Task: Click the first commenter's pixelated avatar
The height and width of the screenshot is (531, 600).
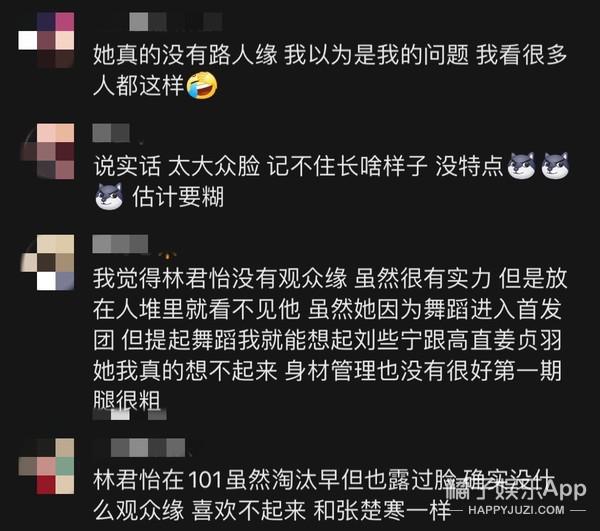Action: click(x=46, y=40)
